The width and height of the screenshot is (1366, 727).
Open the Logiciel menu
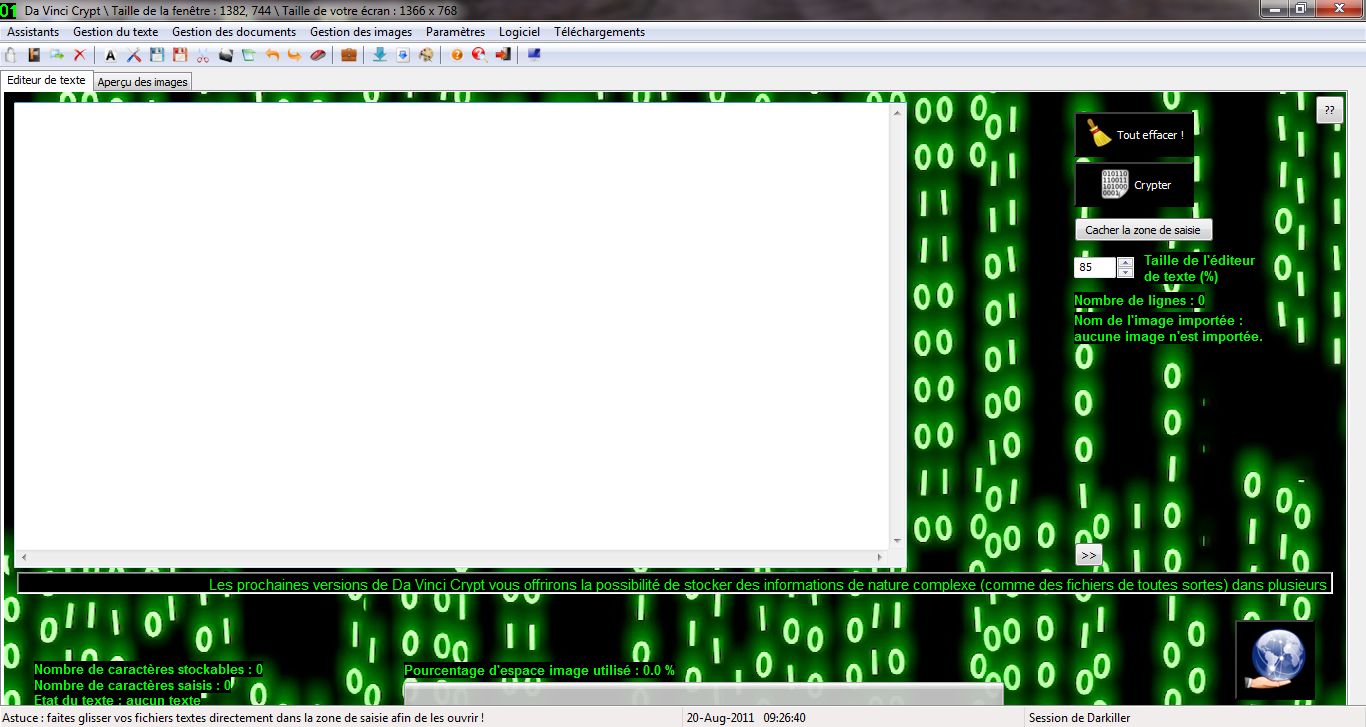[x=520, y=32]
